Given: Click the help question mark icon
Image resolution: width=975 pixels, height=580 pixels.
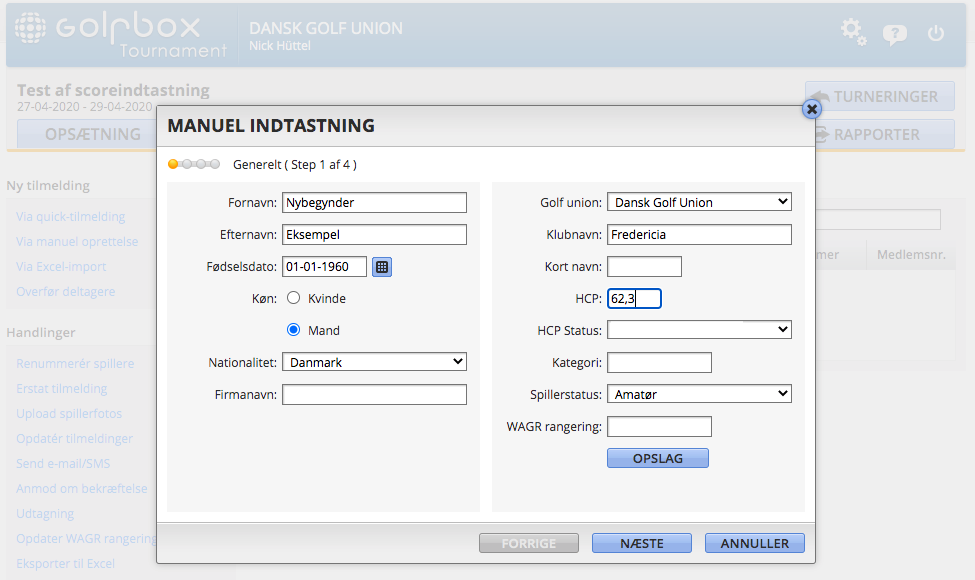Looking at the screenshot, I should (x=894, y=34).
